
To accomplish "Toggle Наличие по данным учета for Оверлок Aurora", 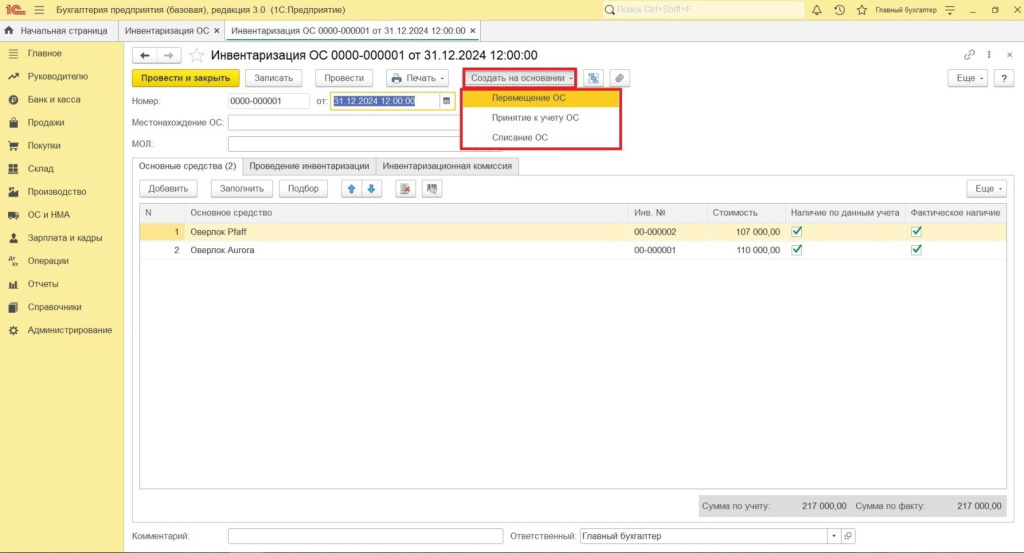I will [797, 250].
